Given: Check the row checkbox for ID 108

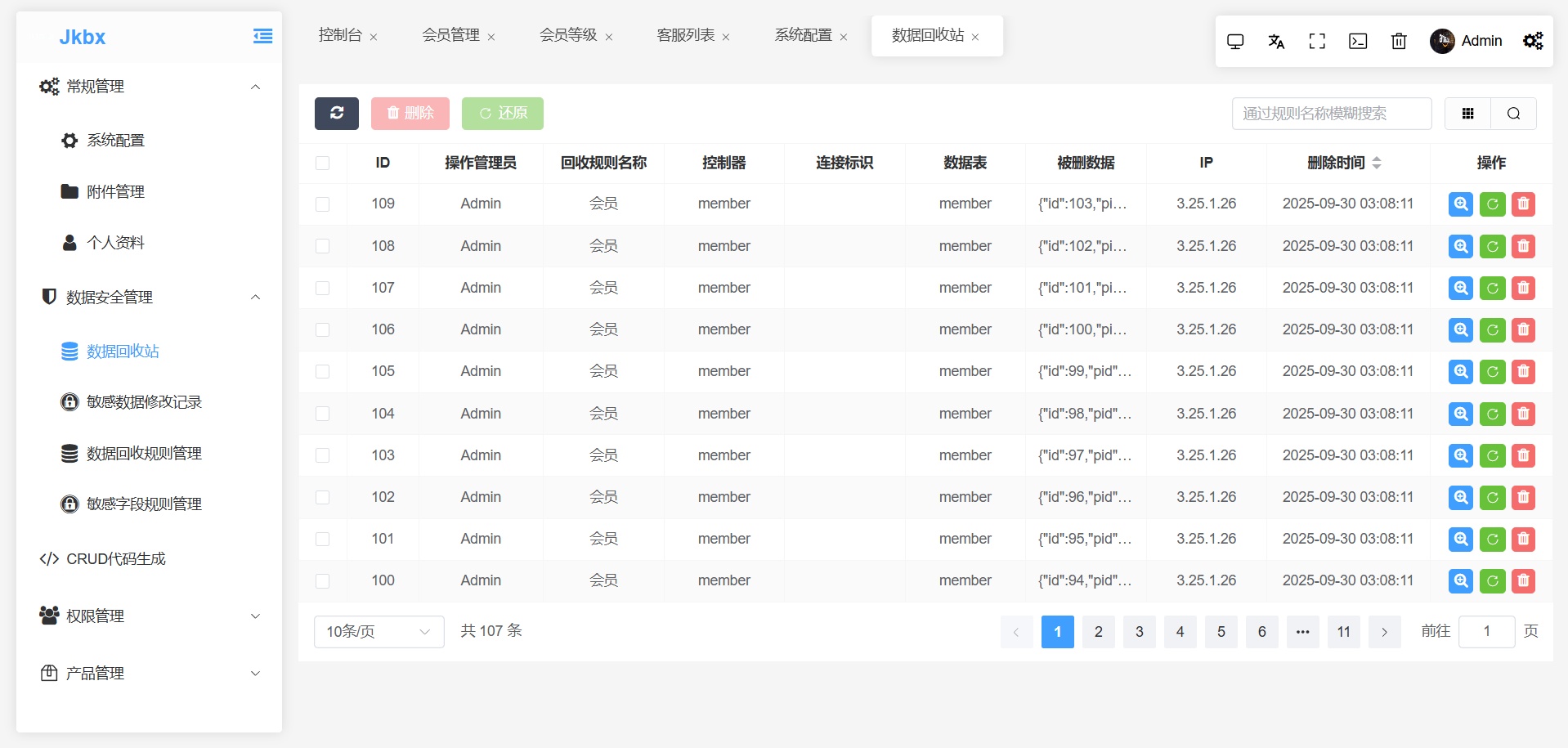Looking at the screenshot, I should (x=323, y=246).
